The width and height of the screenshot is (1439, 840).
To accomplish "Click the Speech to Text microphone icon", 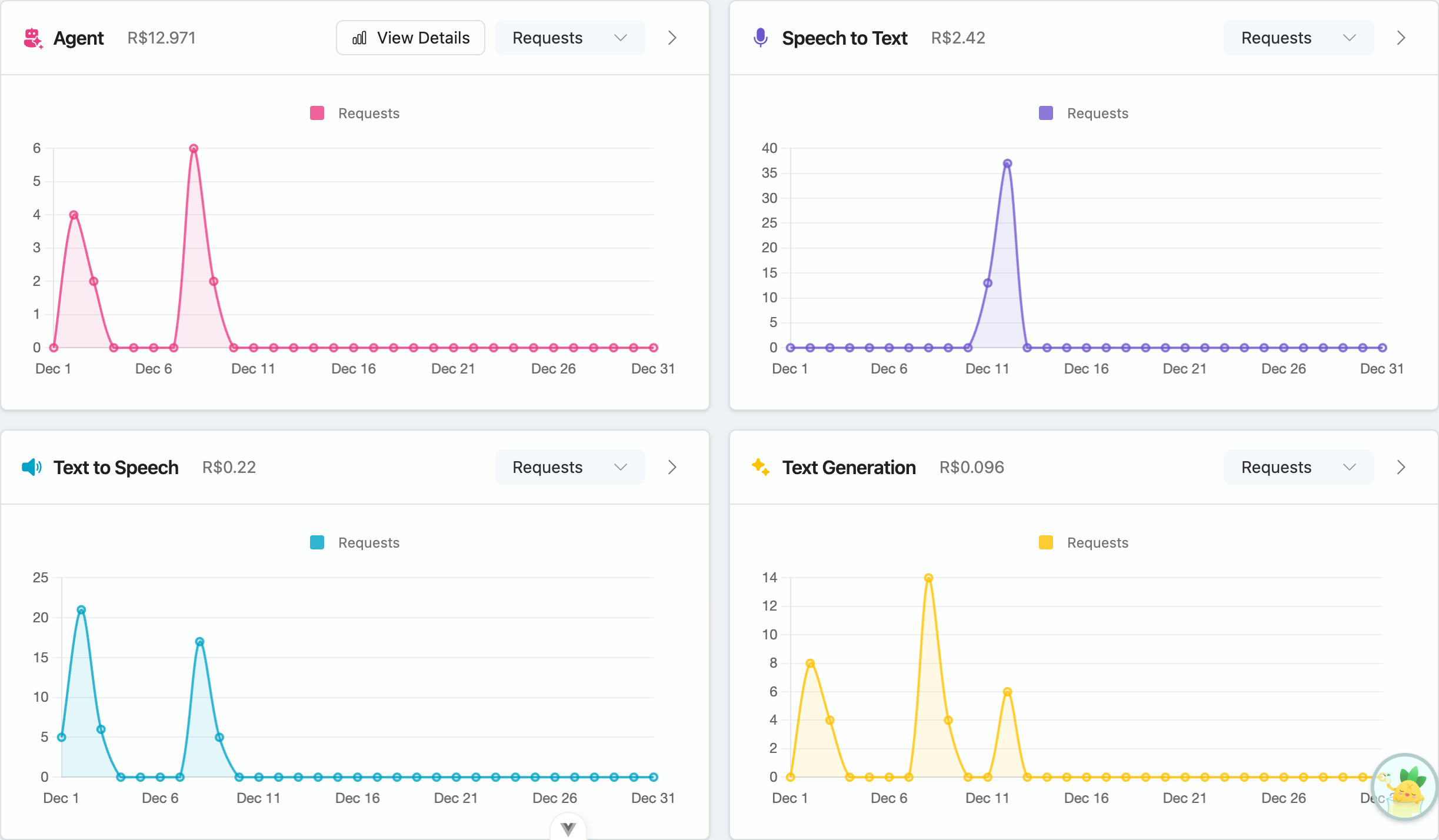I will (760, 38).
